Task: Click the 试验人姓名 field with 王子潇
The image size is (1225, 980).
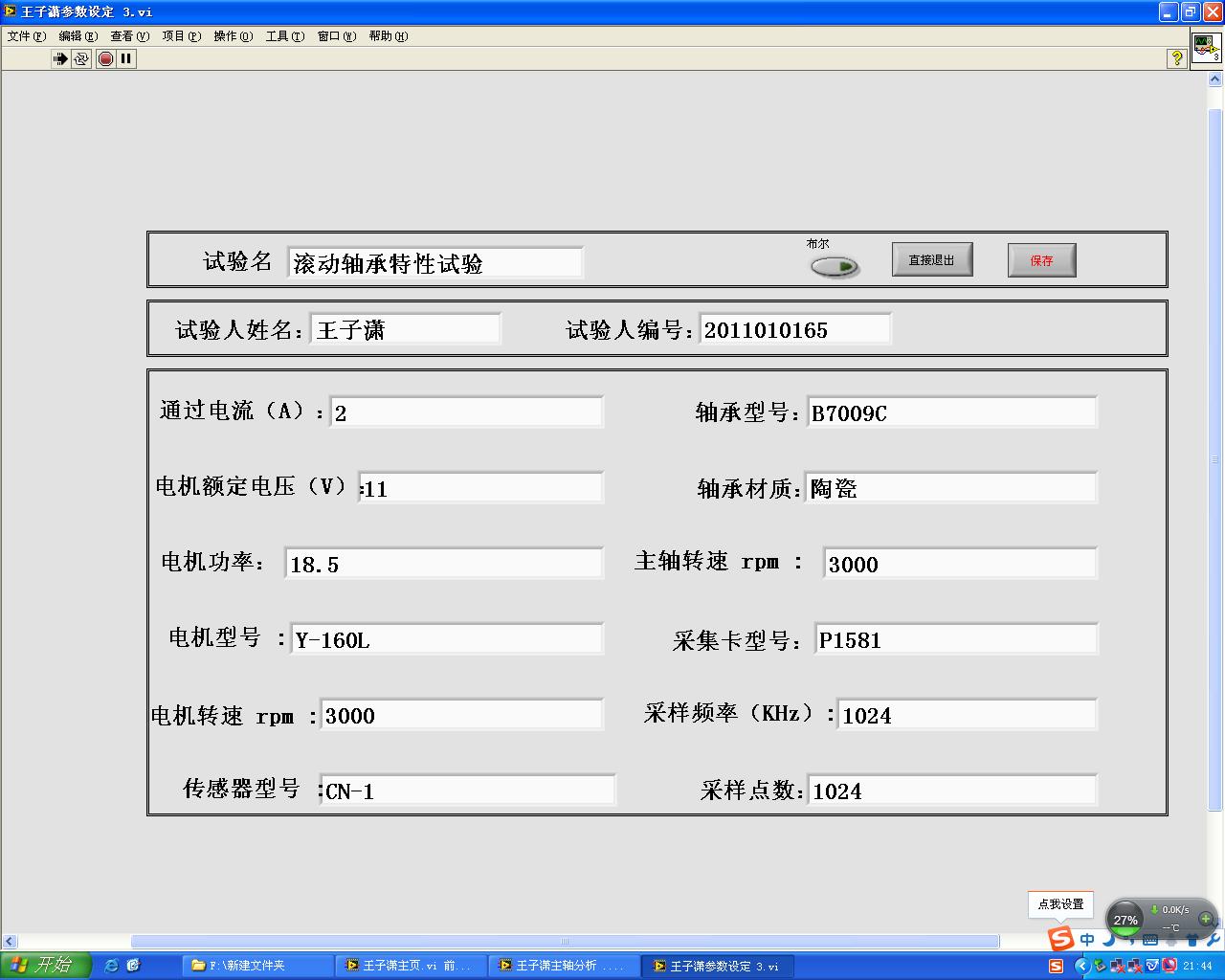Action: point(406,329)
